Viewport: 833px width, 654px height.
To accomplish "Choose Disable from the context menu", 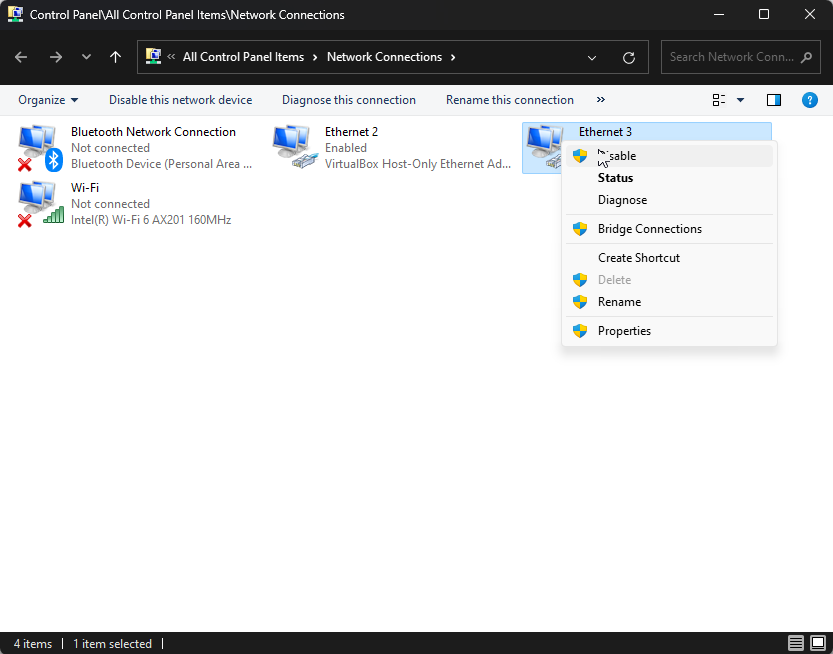I will 617,156.
